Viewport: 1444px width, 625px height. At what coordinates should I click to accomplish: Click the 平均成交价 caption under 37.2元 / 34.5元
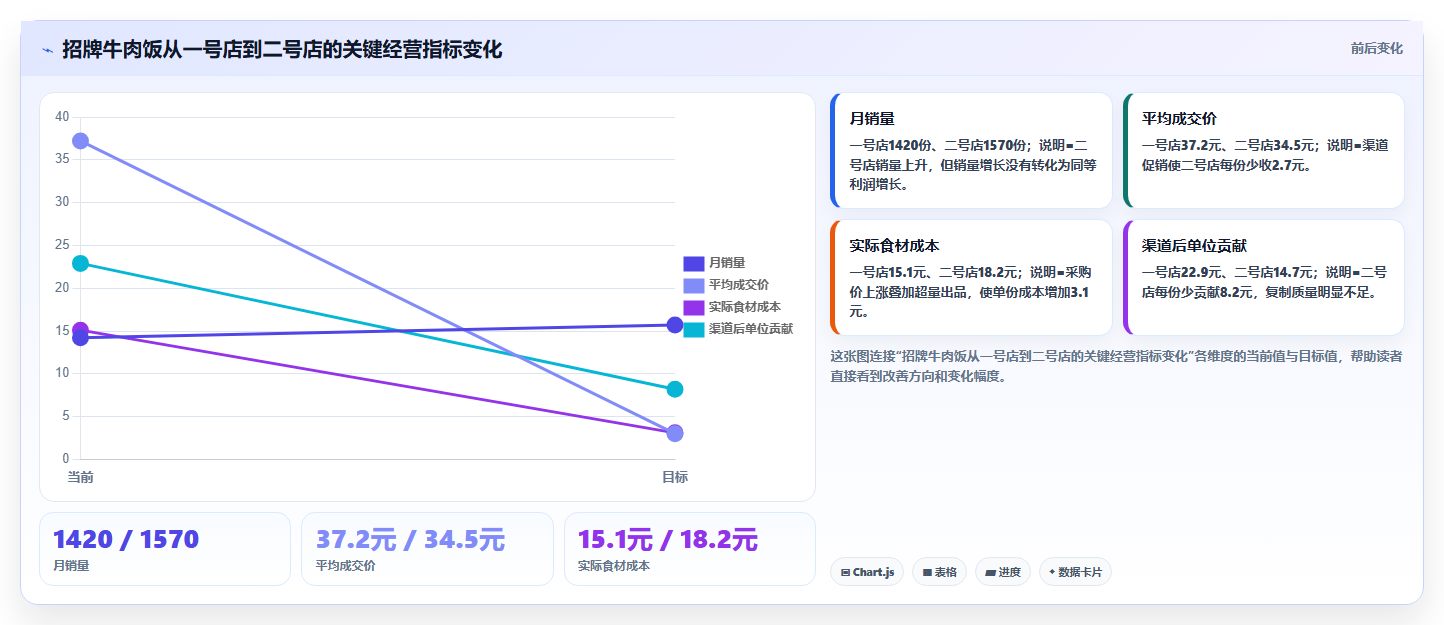tap(345, 566)
